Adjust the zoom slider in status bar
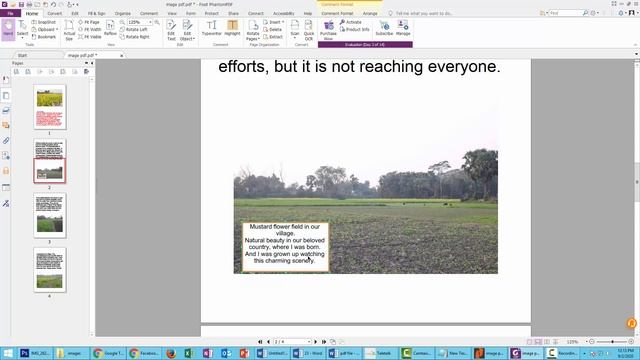Image resolution: width=640 pixels, height=360 pixels. click(611, 342)
